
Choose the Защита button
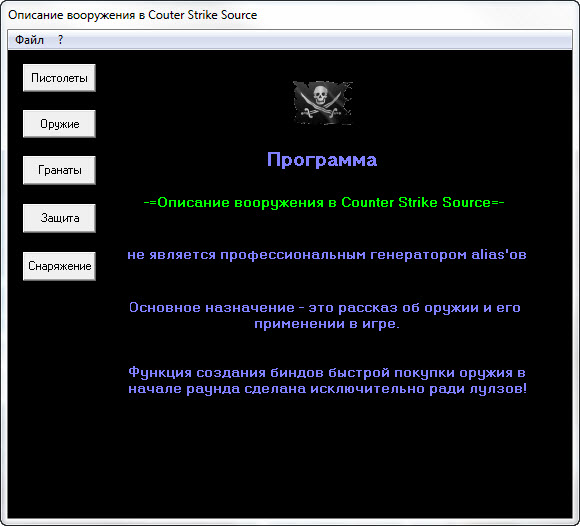pyautogui.click(x=59, y=218)
